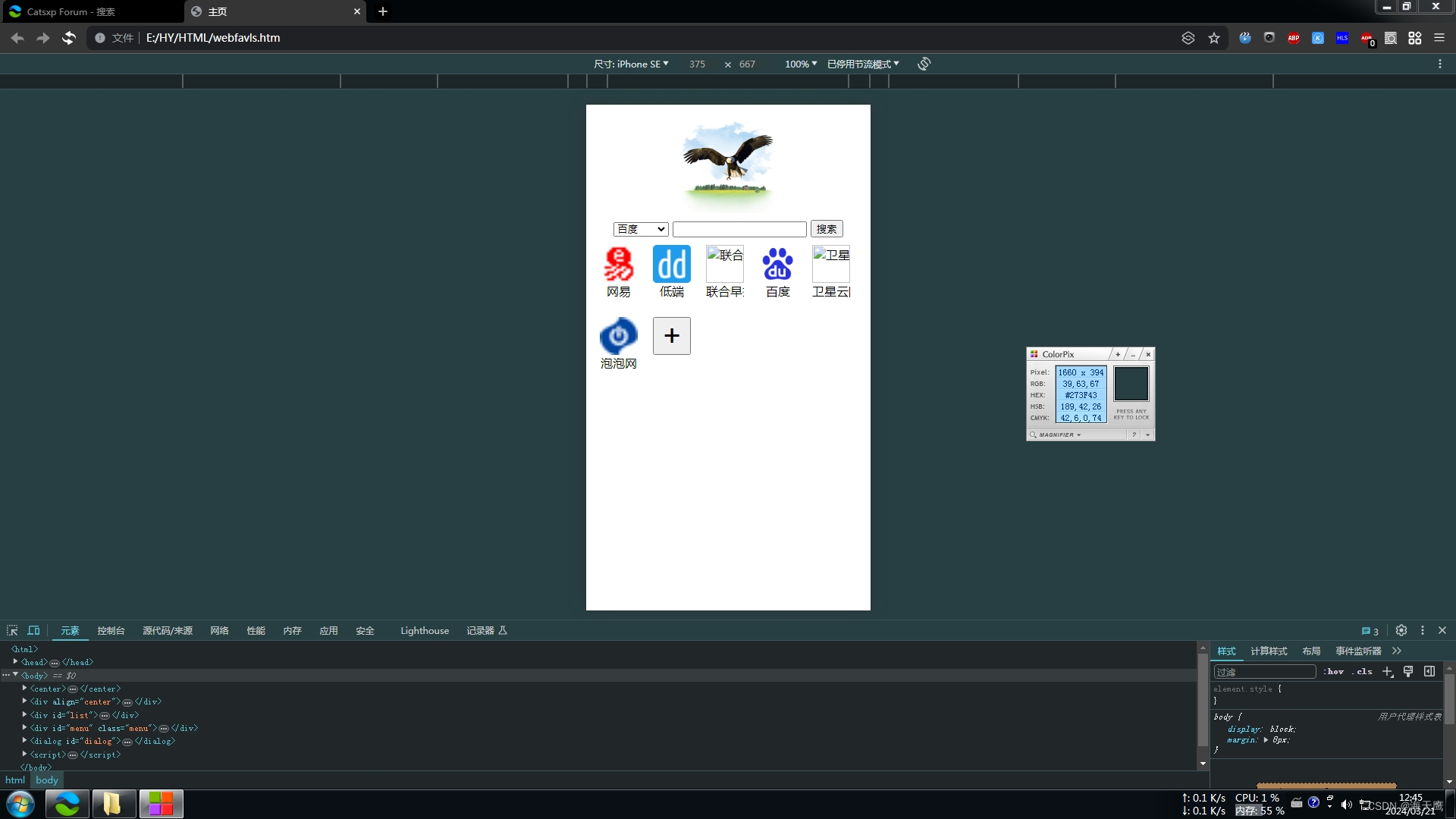Open the throttling mode dropdown

(x=863, y=64)
